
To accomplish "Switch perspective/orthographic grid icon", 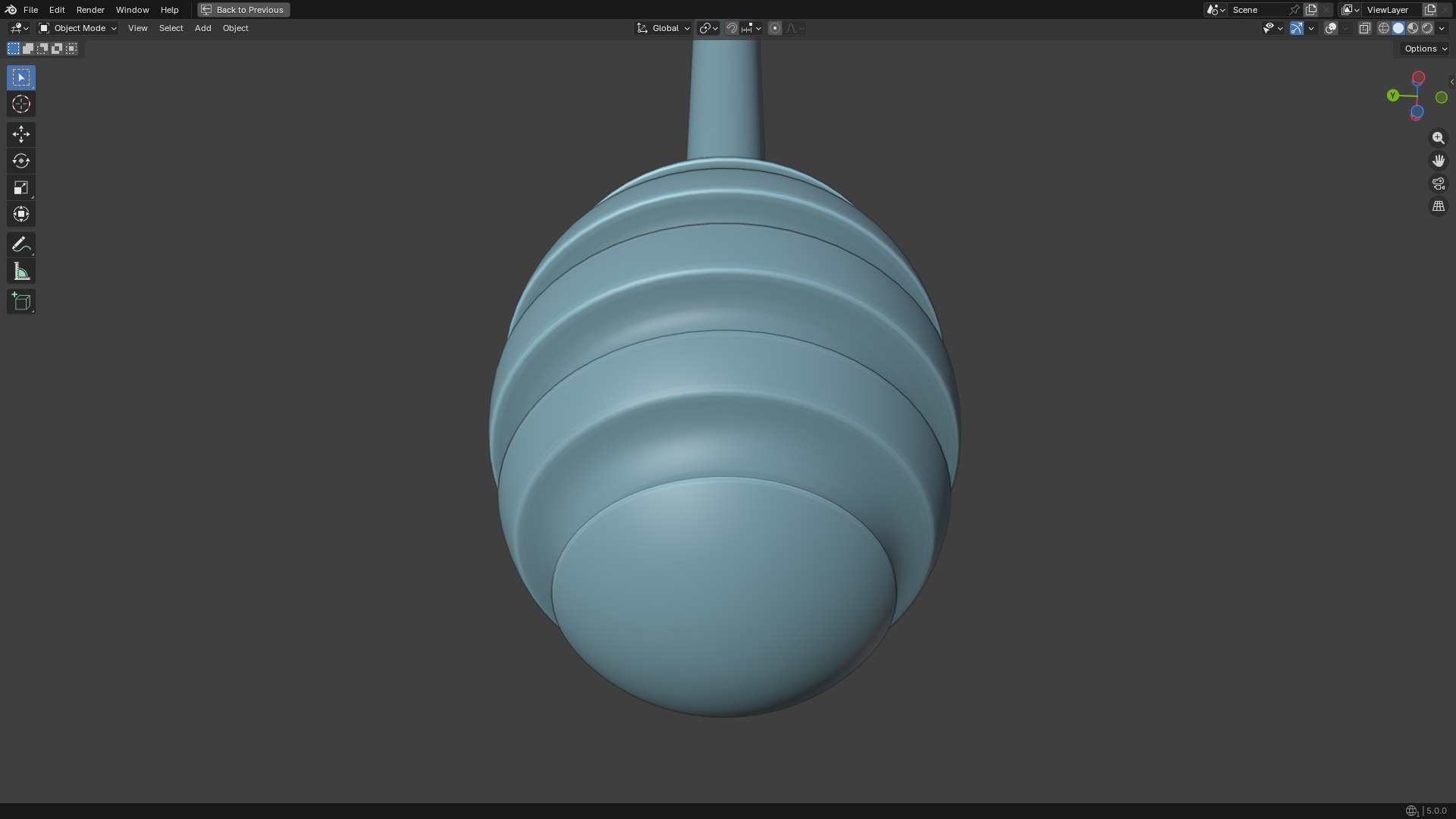I will pyautogui.click(x=1438, y=206).
